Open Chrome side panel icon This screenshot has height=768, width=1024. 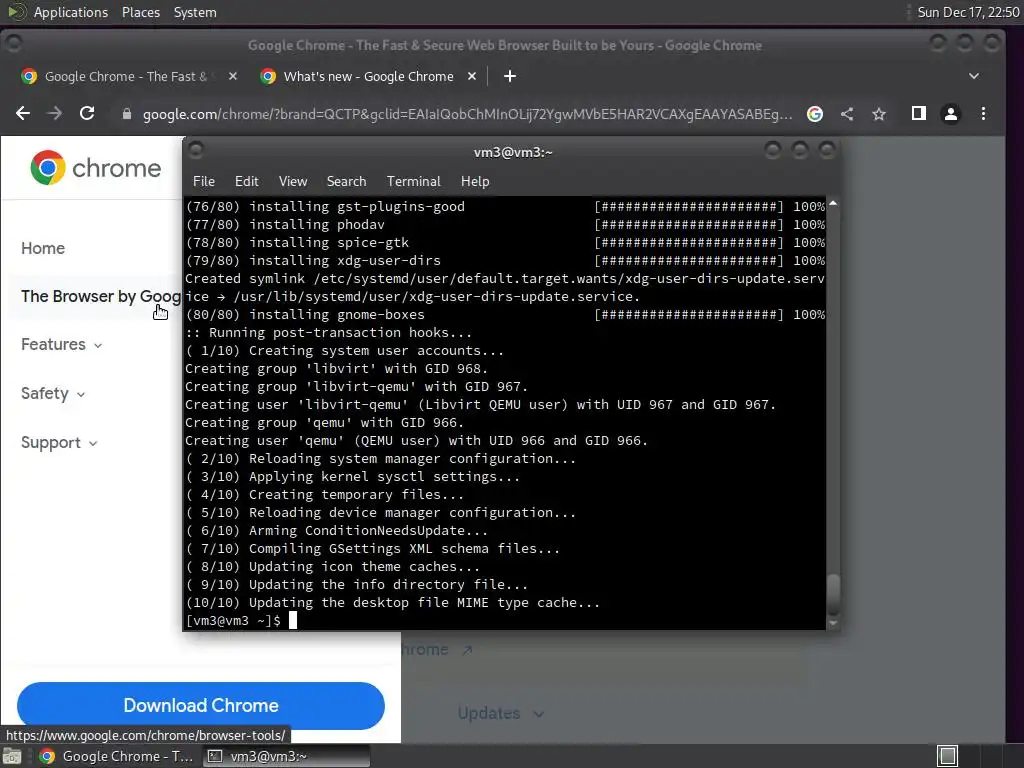point(919,114)
